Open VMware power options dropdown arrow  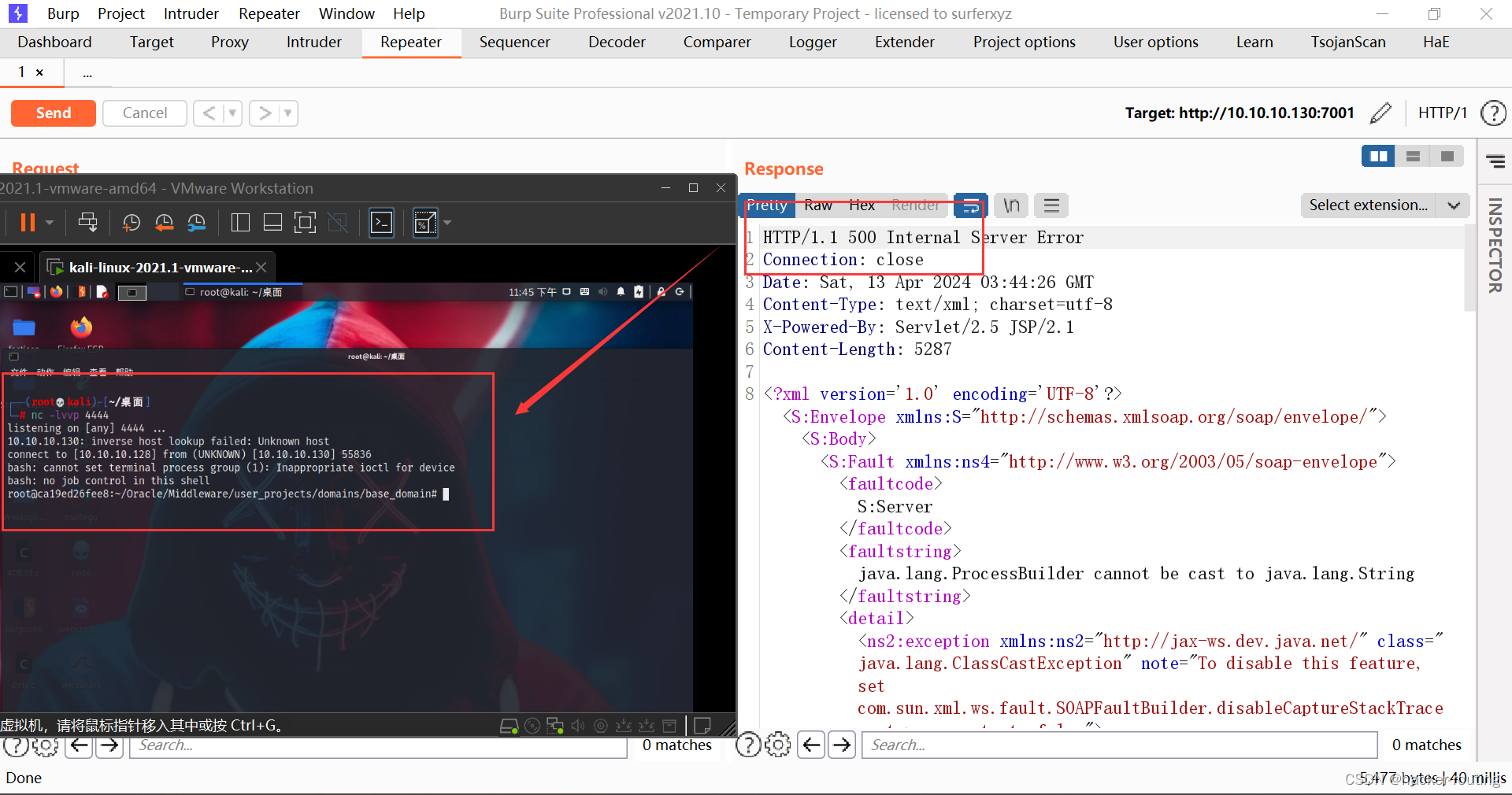coord(50,224)
